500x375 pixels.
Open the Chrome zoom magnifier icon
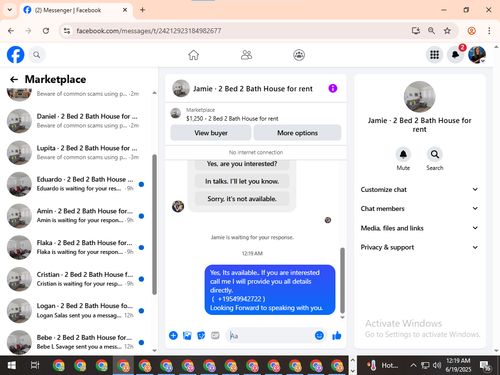431,31
